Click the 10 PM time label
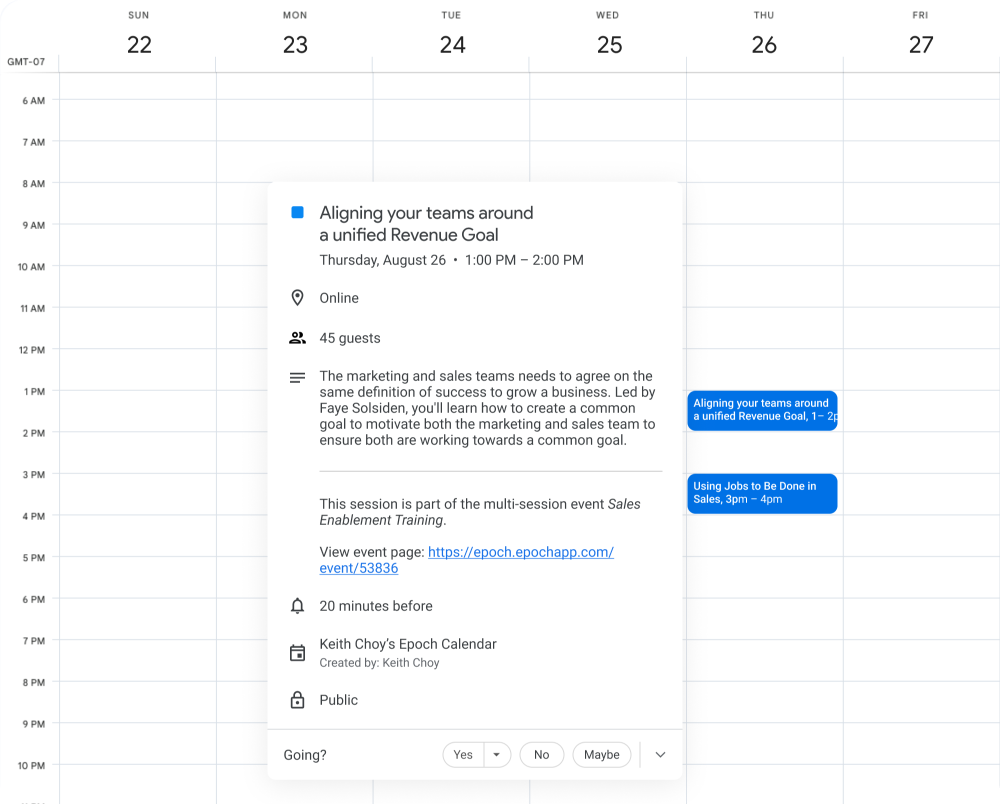1000x804 pixels. (x=31, y=766)
